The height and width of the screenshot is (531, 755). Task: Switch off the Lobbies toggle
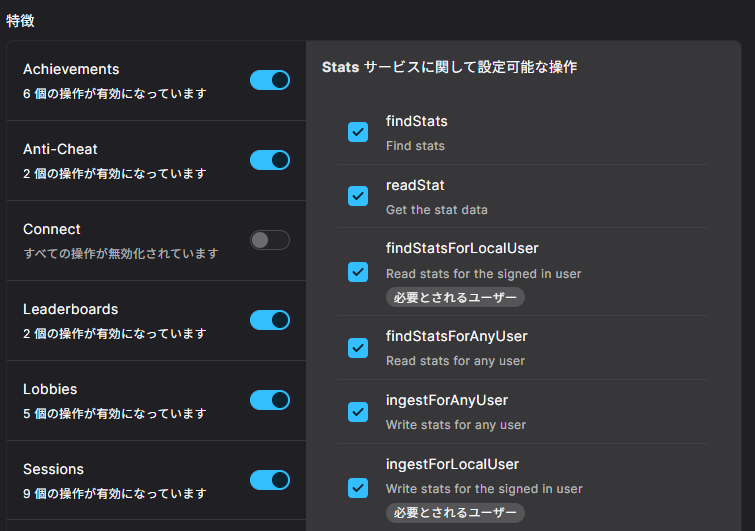pos(270,400)
